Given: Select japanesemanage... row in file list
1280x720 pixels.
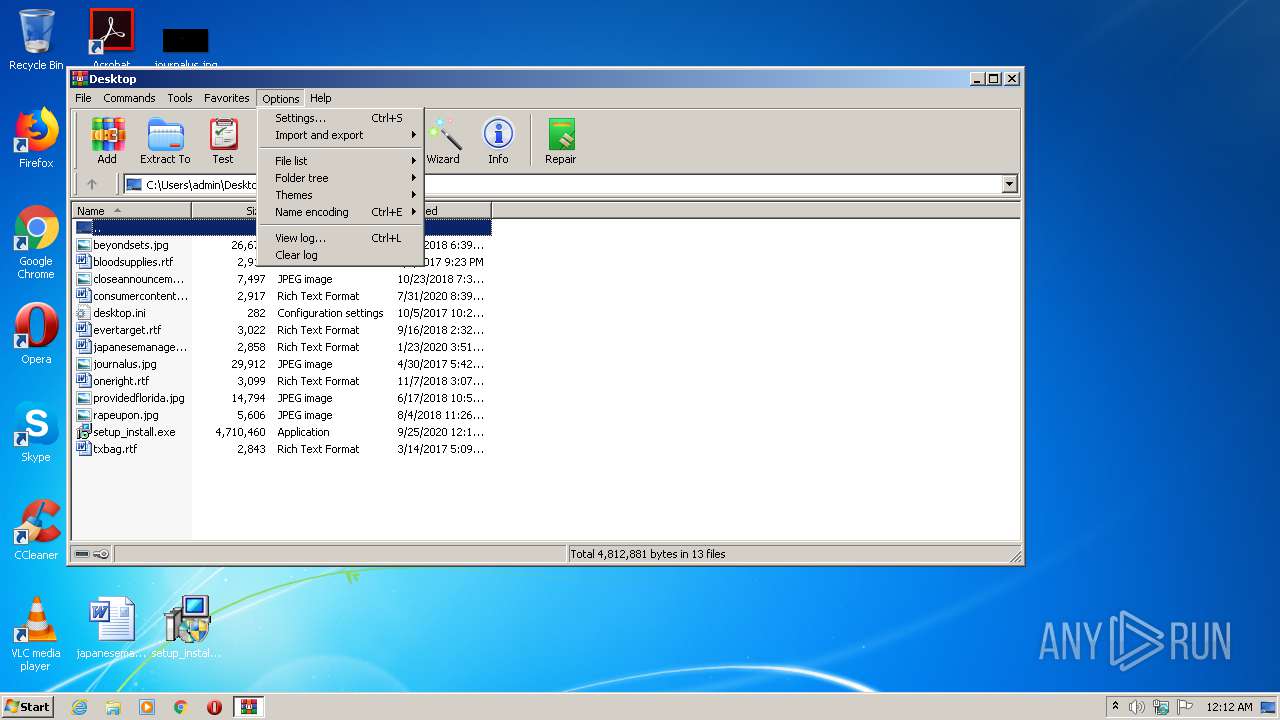Looking at the screenshot, I should click(x=281, y=347).
